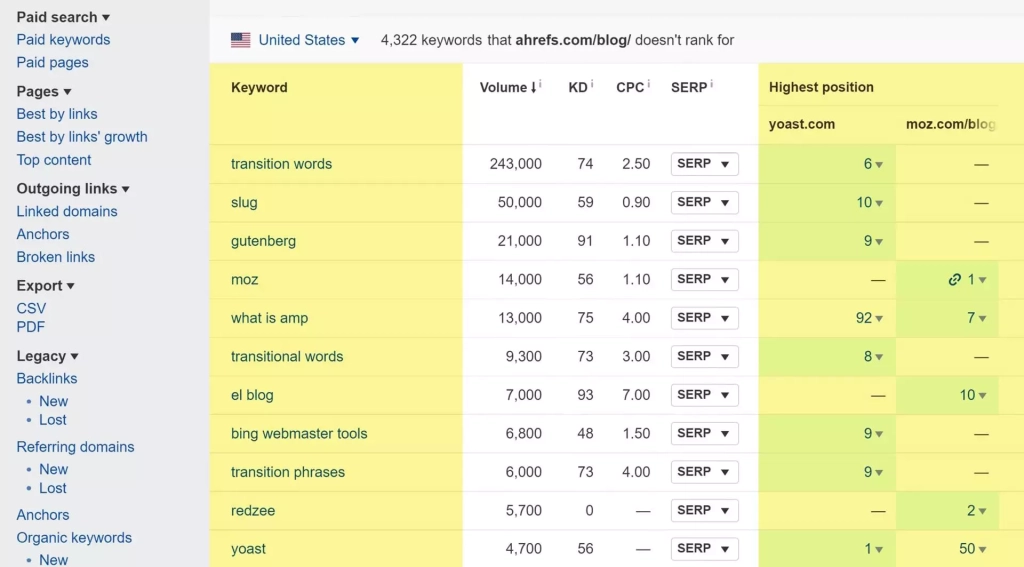Open SERP dropdown for yoast
This screenshot has width=1024, height=567.
click(x=705, y=549)
